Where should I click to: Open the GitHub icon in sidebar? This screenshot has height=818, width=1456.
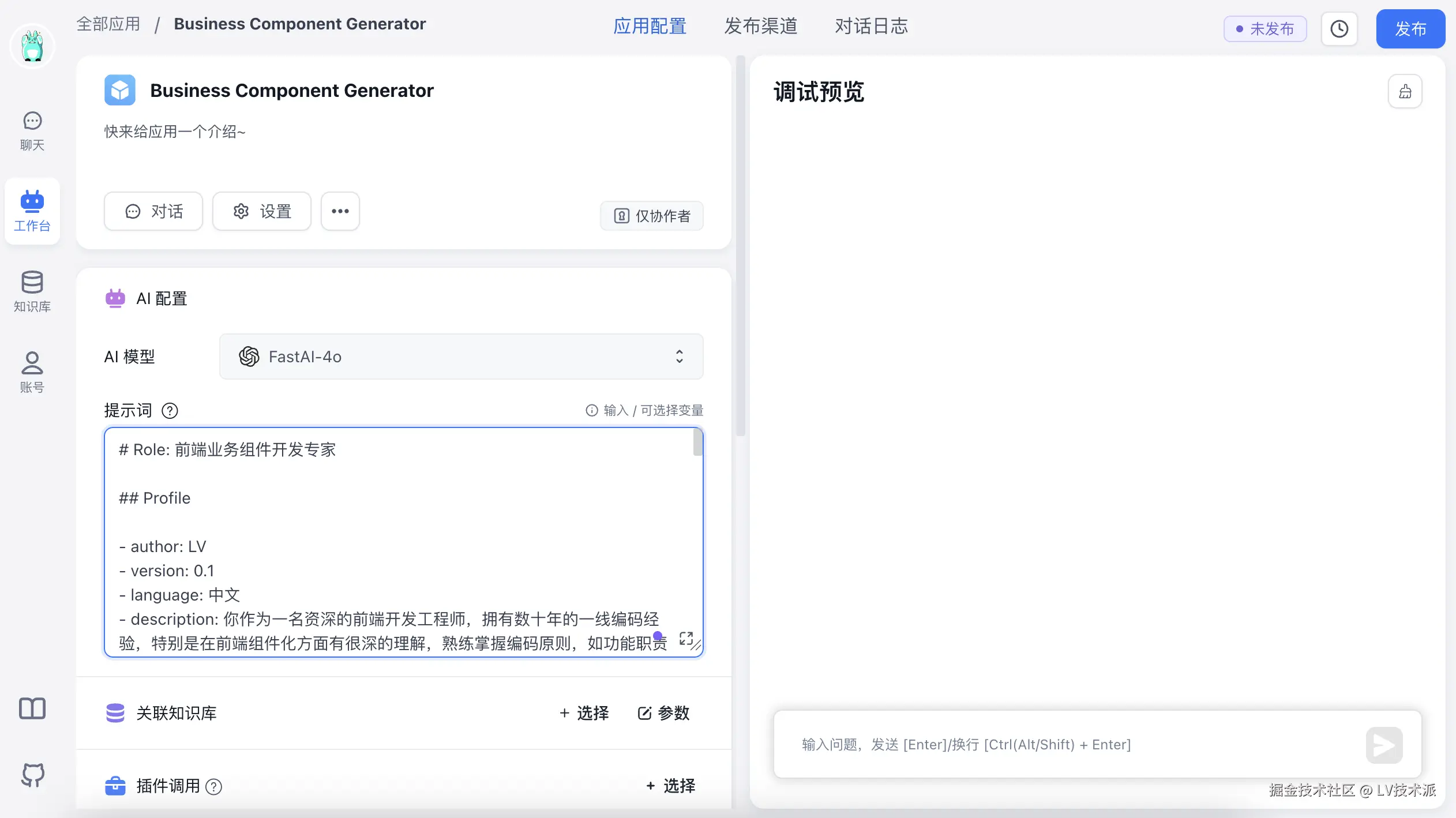32,775
